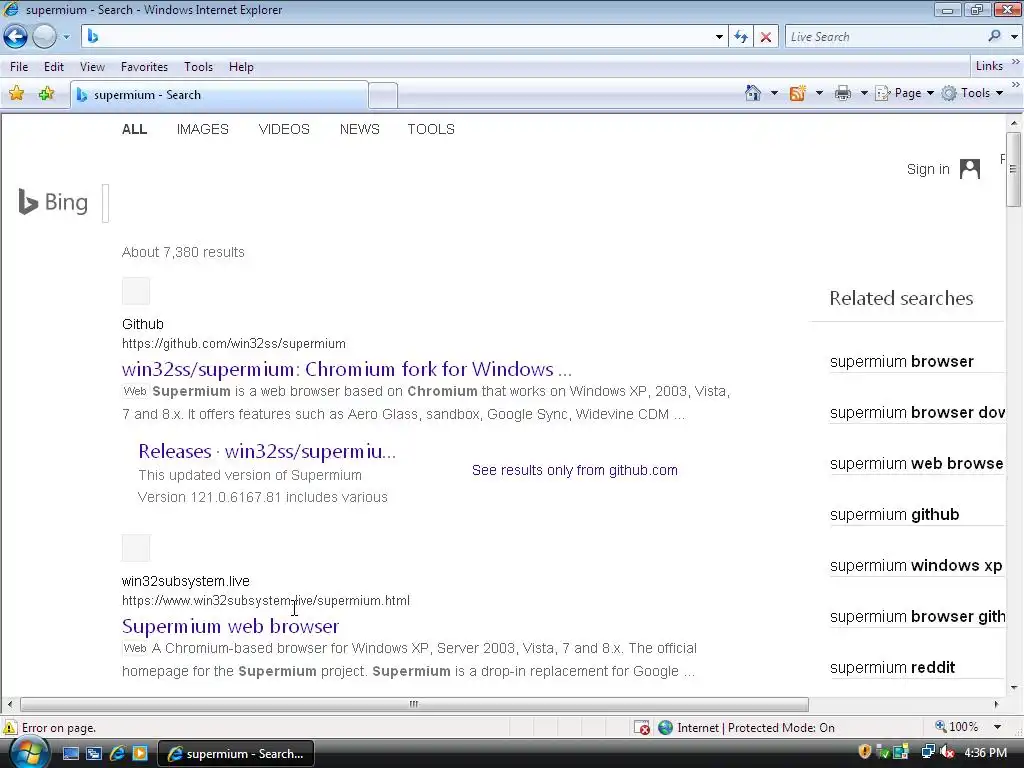Image resolution: width=1024 pixels, height=768 pixels.
Task: Select related search 'supermium github'
Action: [894, 515]
